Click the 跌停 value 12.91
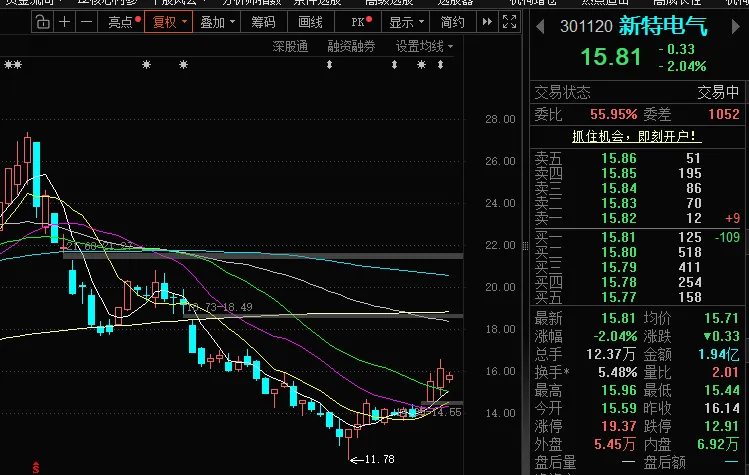The image size is (749, 475). (722, 426)
